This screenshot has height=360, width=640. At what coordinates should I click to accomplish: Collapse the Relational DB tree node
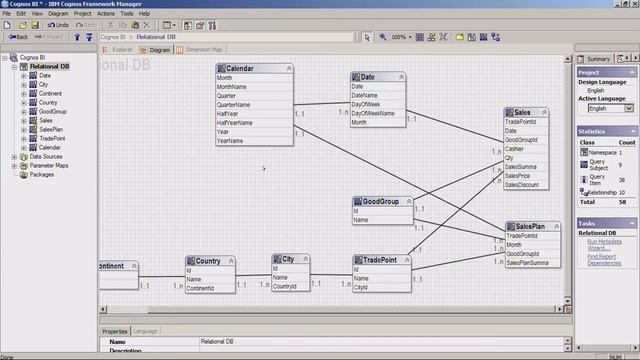point(14,67)
